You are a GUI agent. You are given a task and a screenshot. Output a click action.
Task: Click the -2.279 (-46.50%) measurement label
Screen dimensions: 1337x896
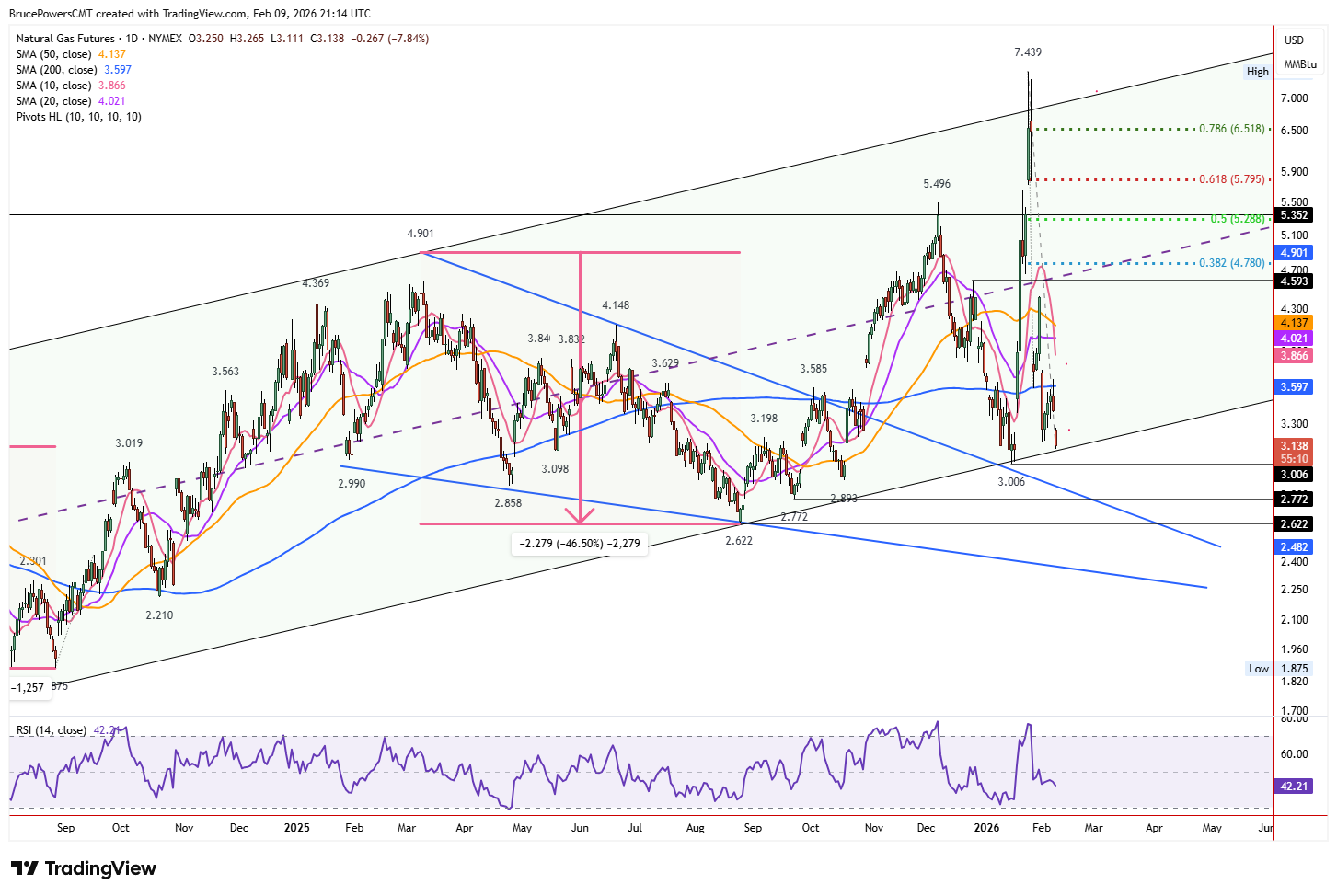click(x=580, y=543)
